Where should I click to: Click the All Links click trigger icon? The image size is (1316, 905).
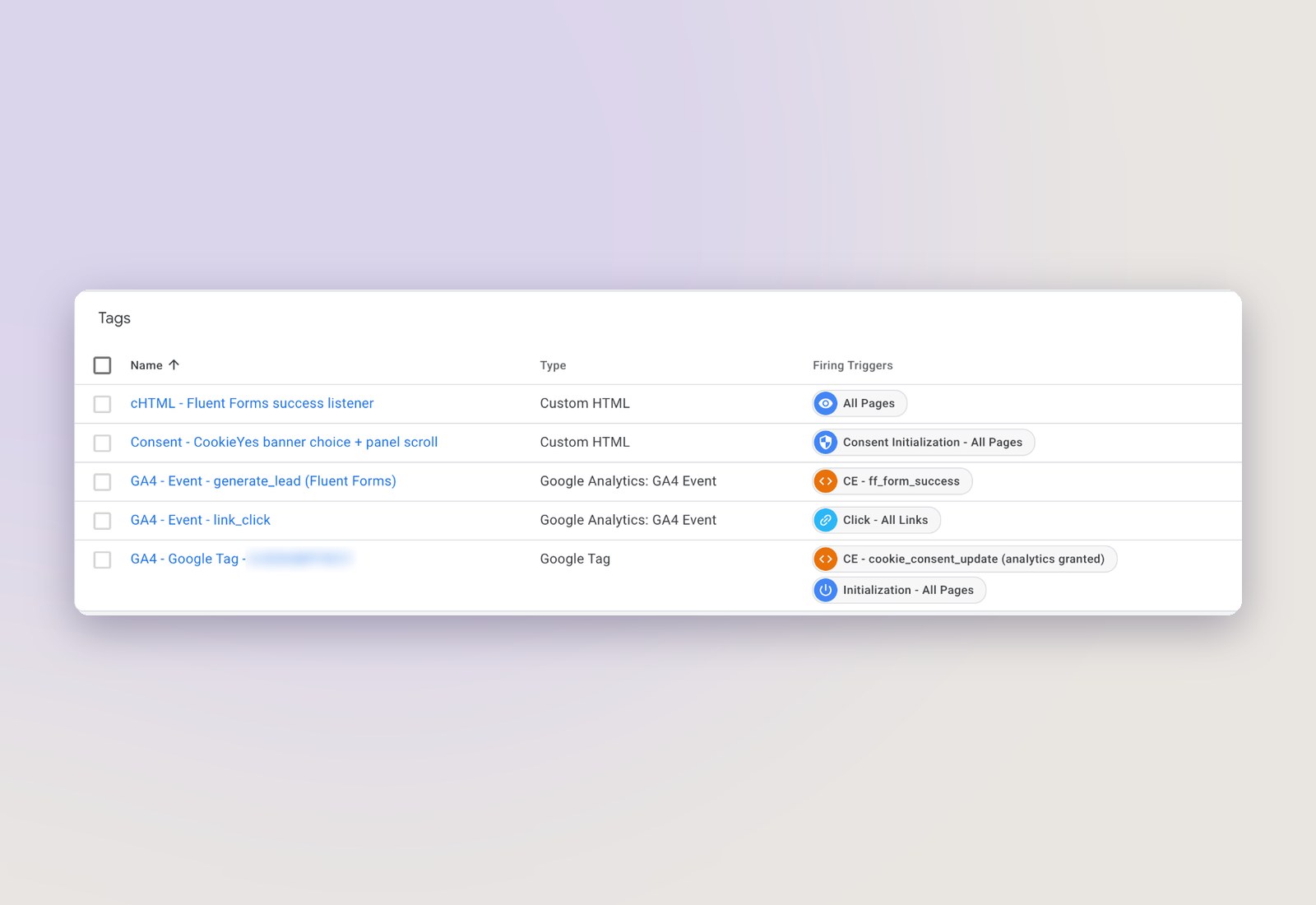pyautogui.click(x=826, y=520)
